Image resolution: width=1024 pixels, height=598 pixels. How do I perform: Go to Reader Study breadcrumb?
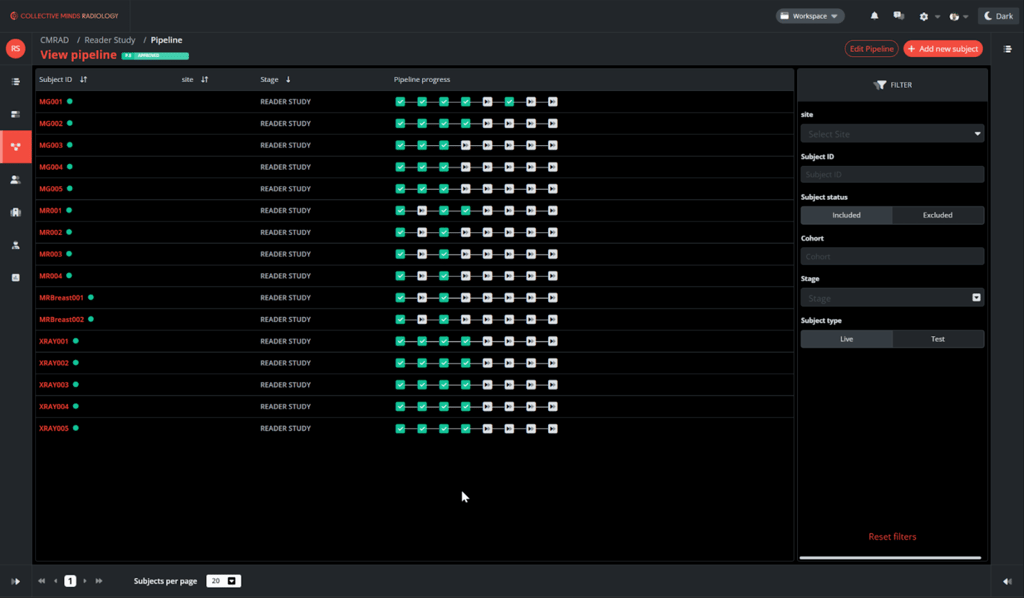pyautogui.click(x=110, y=40)
